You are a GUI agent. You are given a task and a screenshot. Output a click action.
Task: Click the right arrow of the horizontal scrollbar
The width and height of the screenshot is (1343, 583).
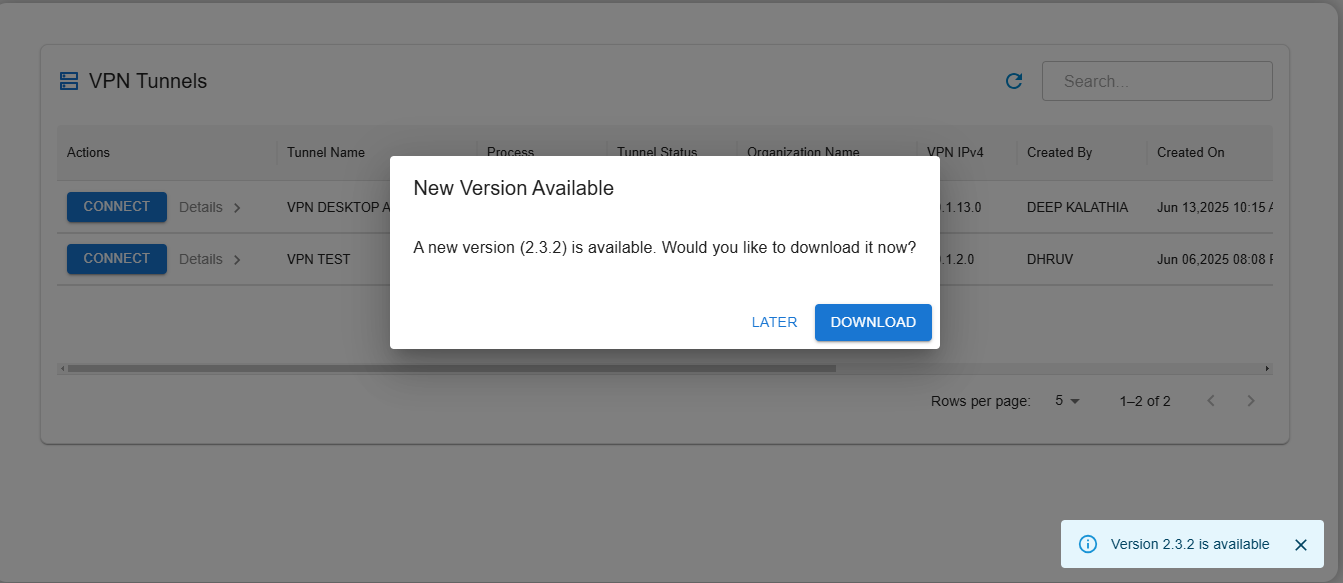tap(1267, 368)
